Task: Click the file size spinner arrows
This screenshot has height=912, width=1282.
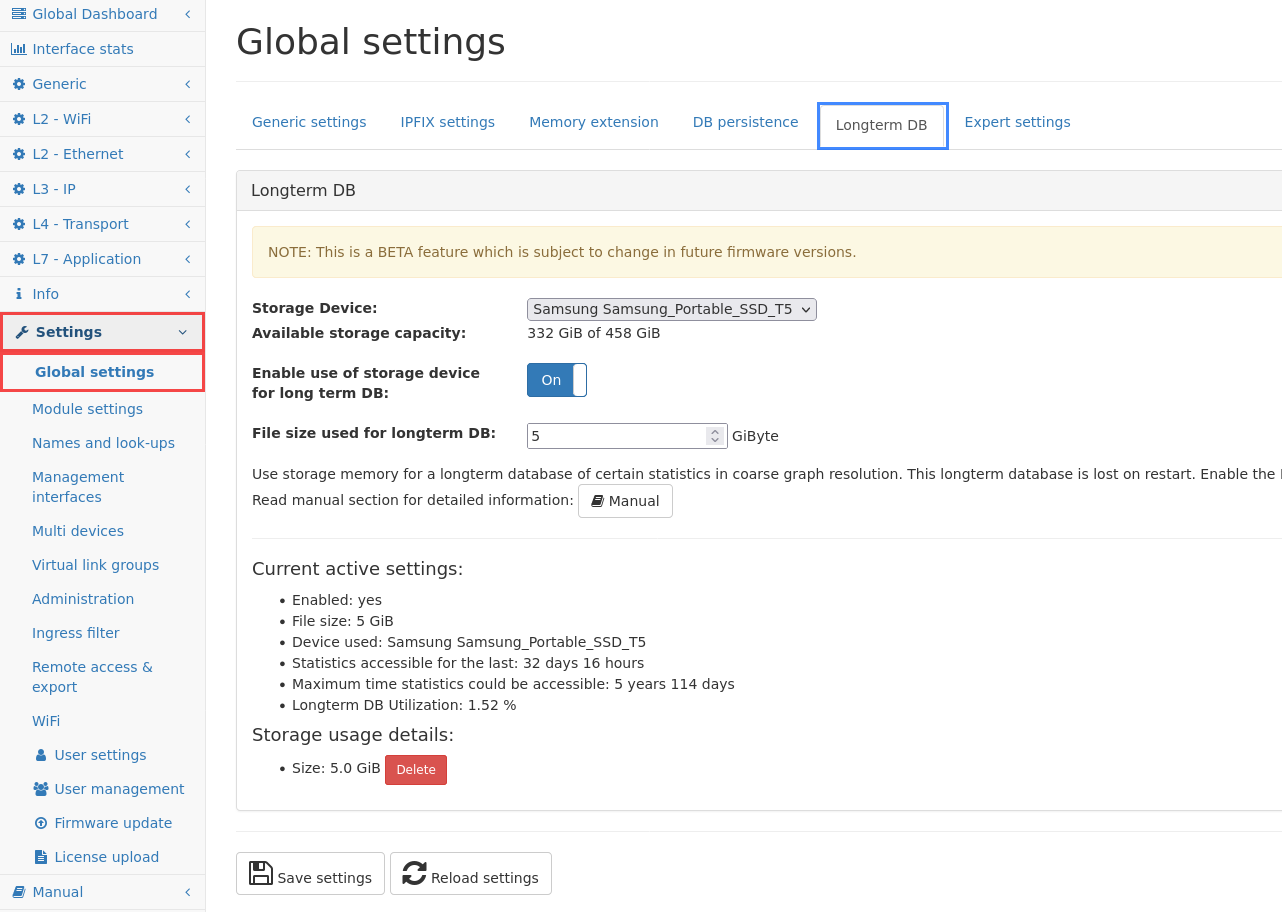Action: [x=714, y=436]
